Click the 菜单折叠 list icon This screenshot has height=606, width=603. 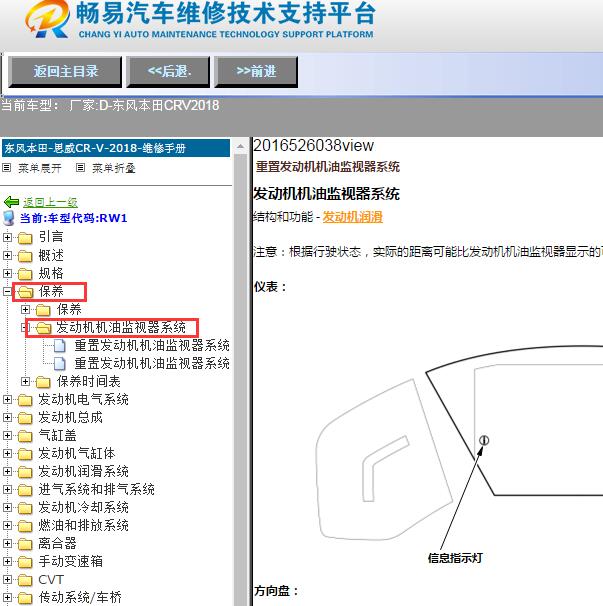(x=80, y=168)
